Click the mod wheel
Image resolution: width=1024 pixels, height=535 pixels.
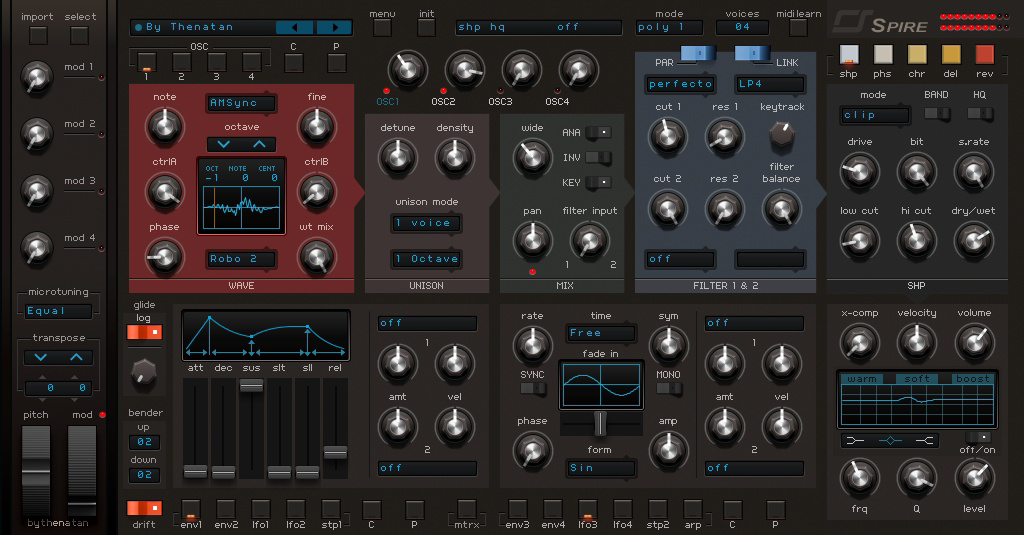pyautogui.click(x=82, y=469)
